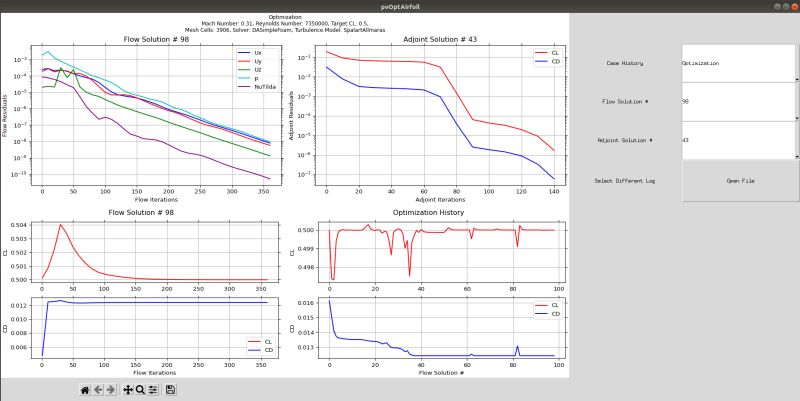
Task: Click the 'Adjoint Solution # 43' plot title
Action: [x=440, y=39]
